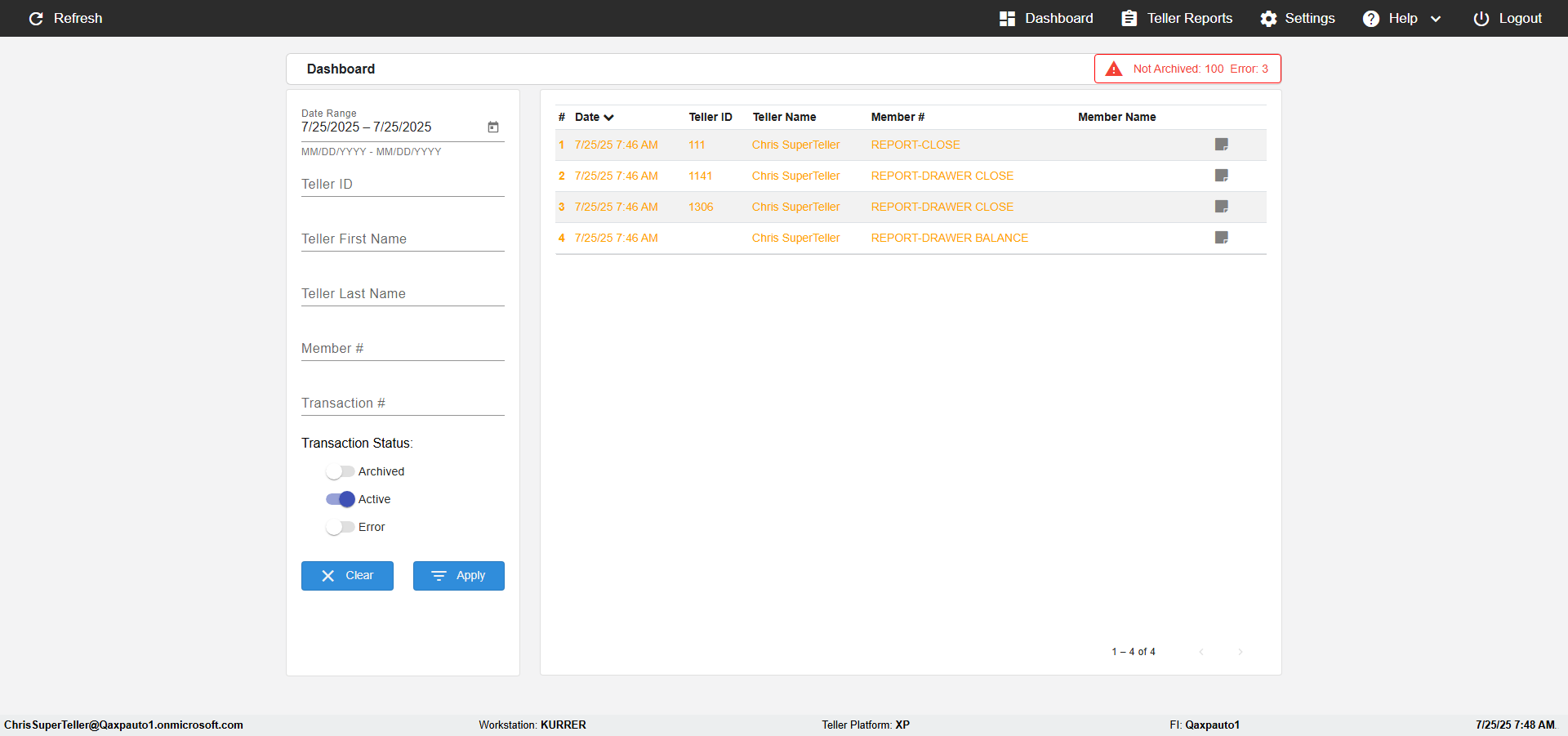Go to previous page of results

1201,652
